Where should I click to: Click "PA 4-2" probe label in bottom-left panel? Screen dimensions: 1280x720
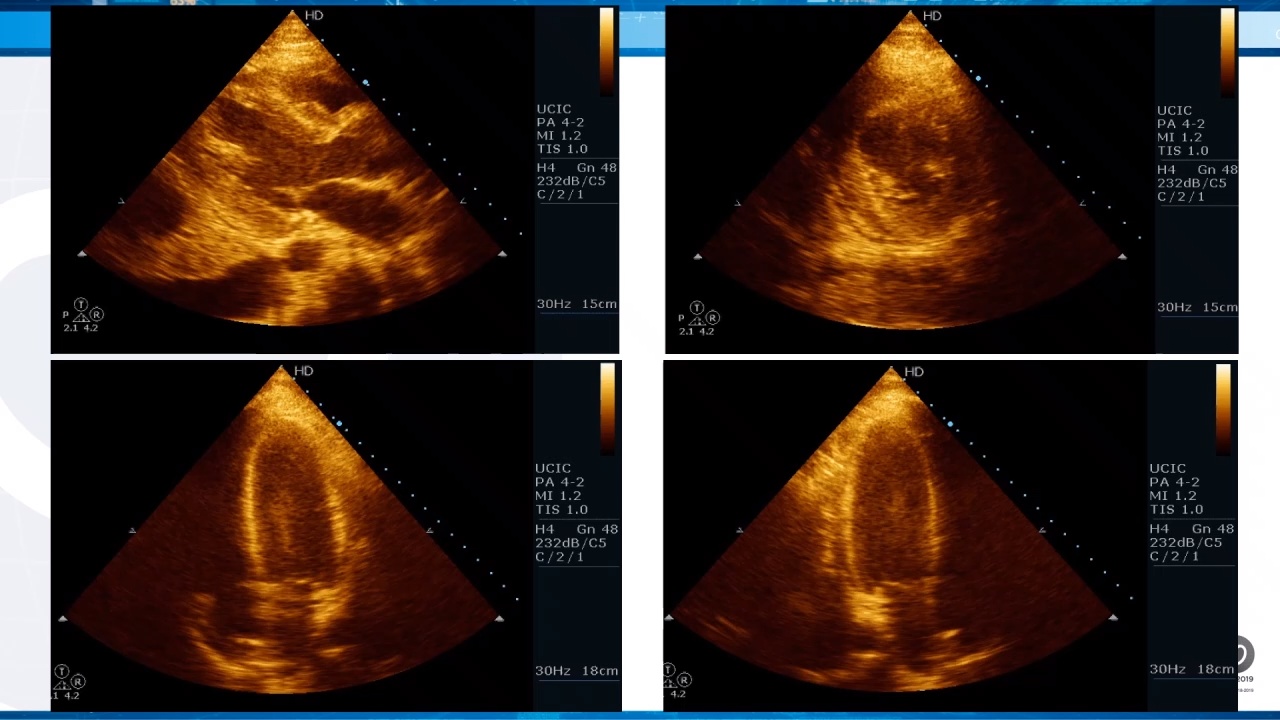pos(559,482)
